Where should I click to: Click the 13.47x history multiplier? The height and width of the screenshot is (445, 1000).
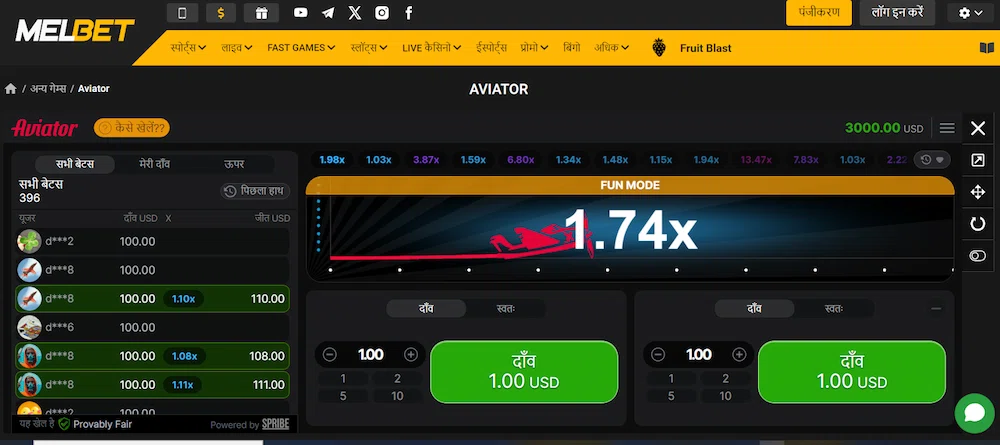756,160
